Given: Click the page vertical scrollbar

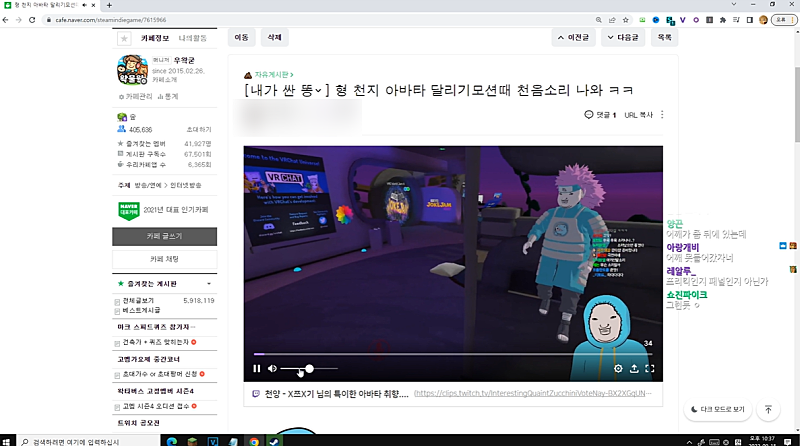Looking at the screenshot, I should [797, 104].
